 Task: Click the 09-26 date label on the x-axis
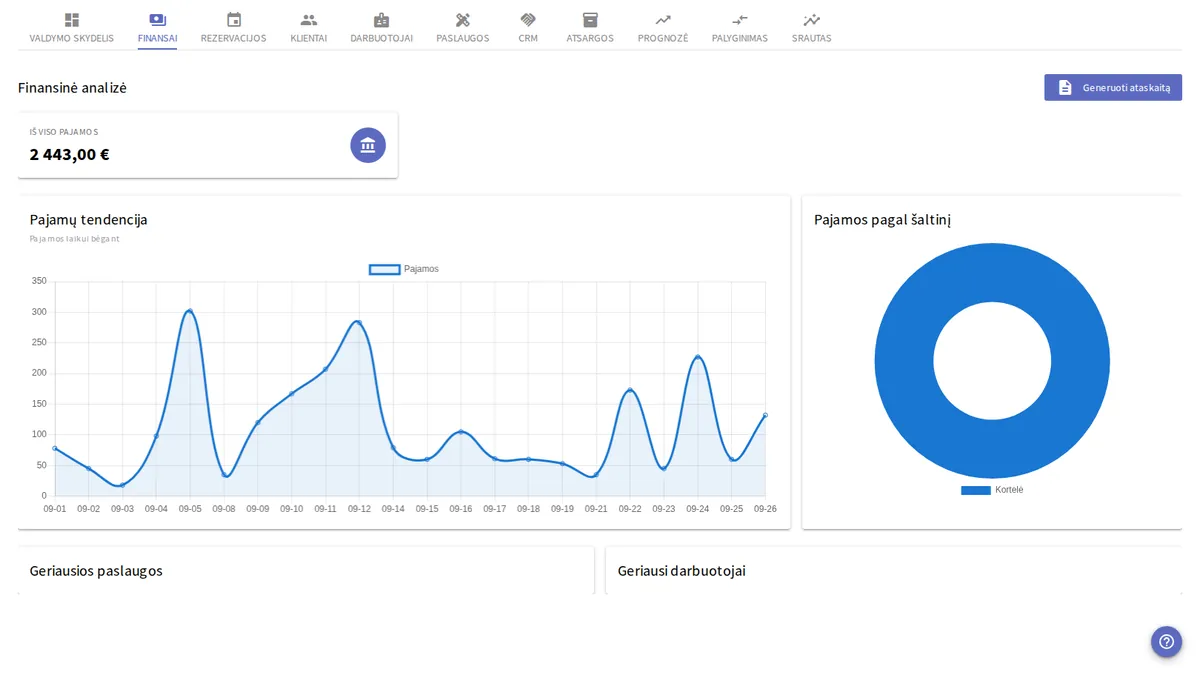765,509
